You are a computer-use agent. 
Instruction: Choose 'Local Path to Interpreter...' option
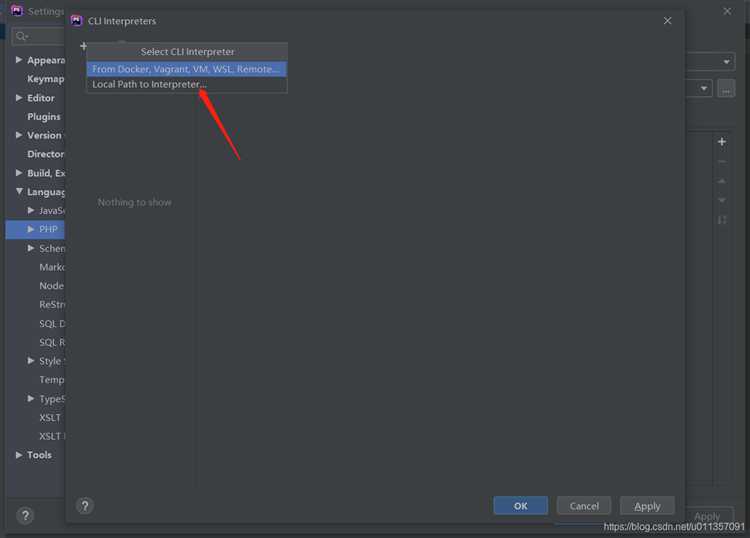[187, 84]
